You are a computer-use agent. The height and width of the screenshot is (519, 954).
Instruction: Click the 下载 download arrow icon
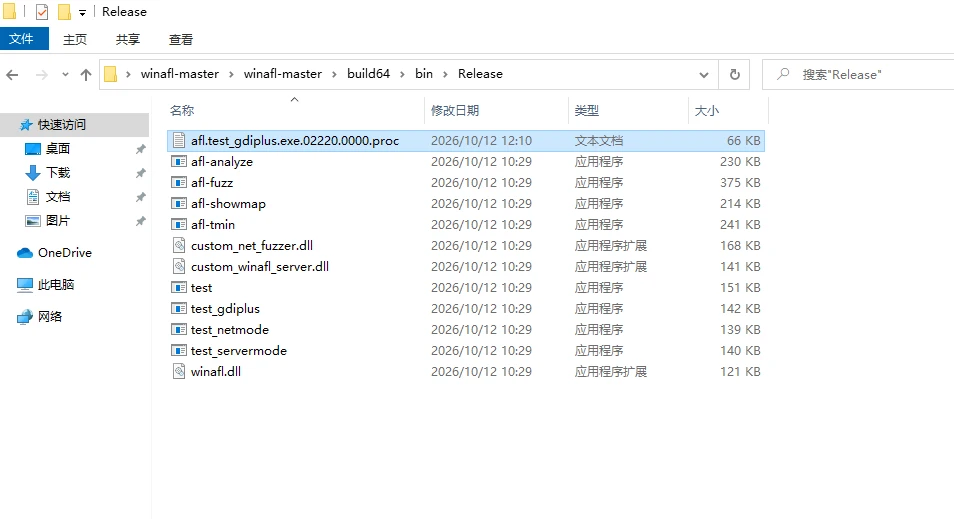33,173
